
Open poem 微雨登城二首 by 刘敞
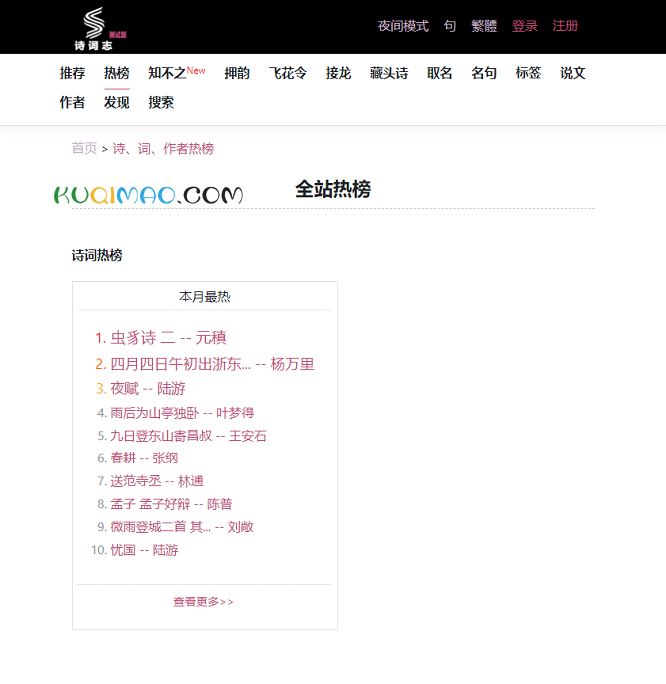coord(181,527)
